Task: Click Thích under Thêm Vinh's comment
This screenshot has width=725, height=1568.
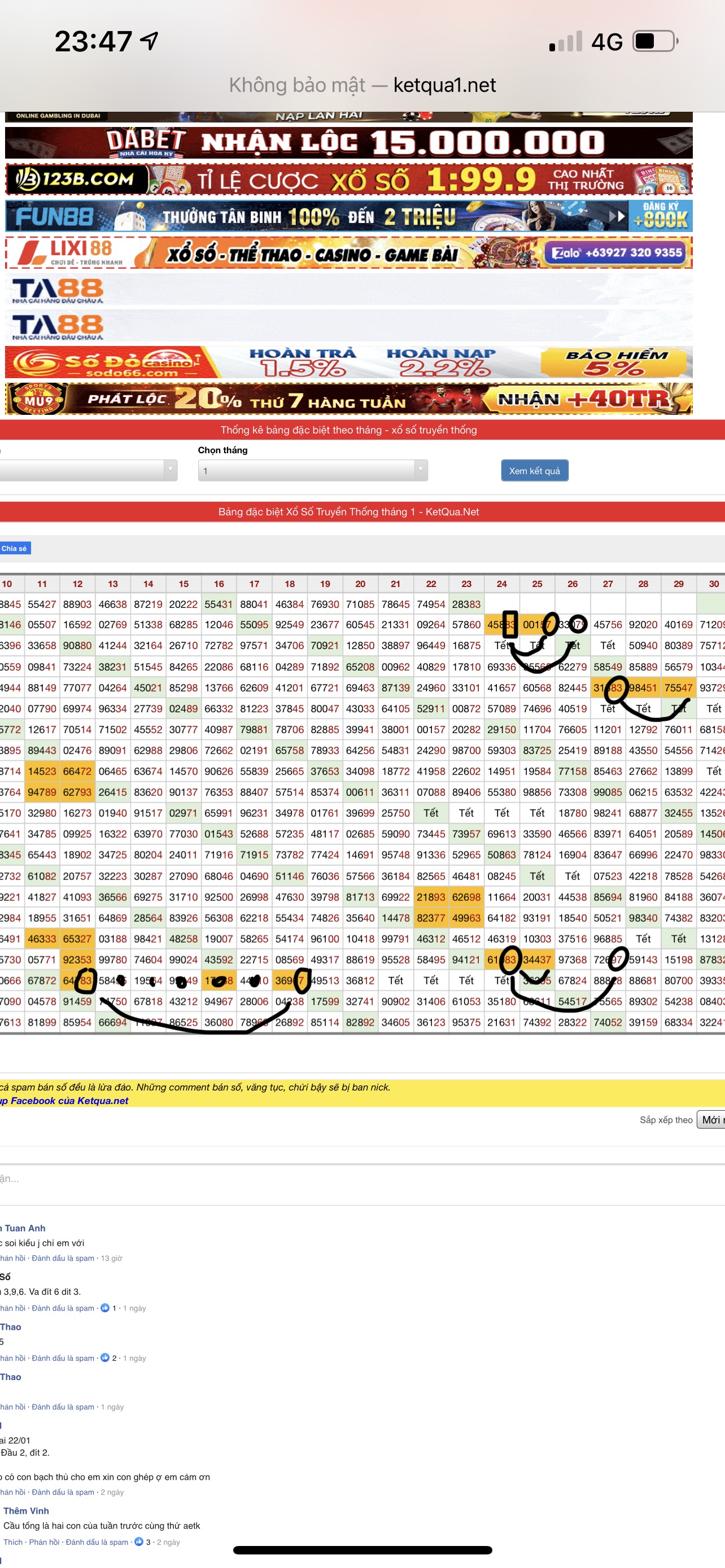Action: click(13, 1542)
